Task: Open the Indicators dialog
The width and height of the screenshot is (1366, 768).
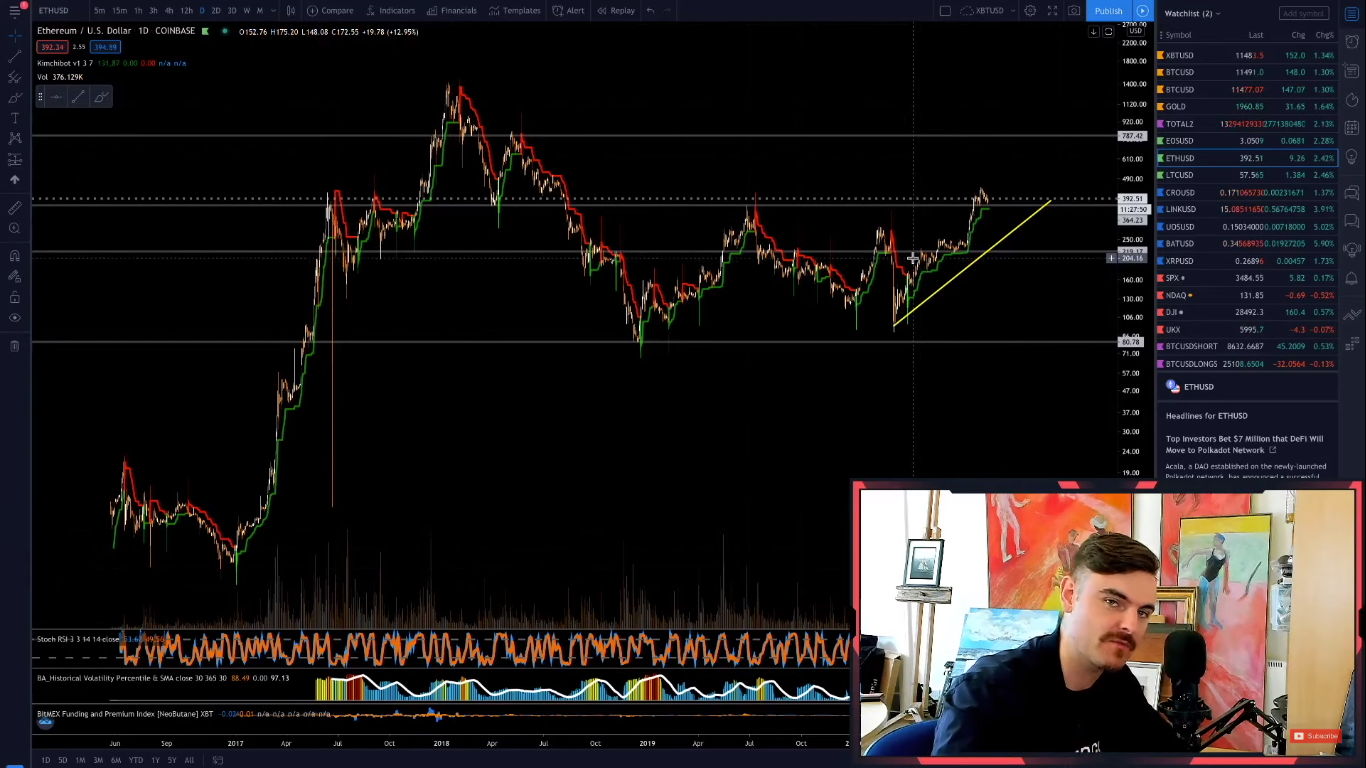Action: click(x=391, y=11)
